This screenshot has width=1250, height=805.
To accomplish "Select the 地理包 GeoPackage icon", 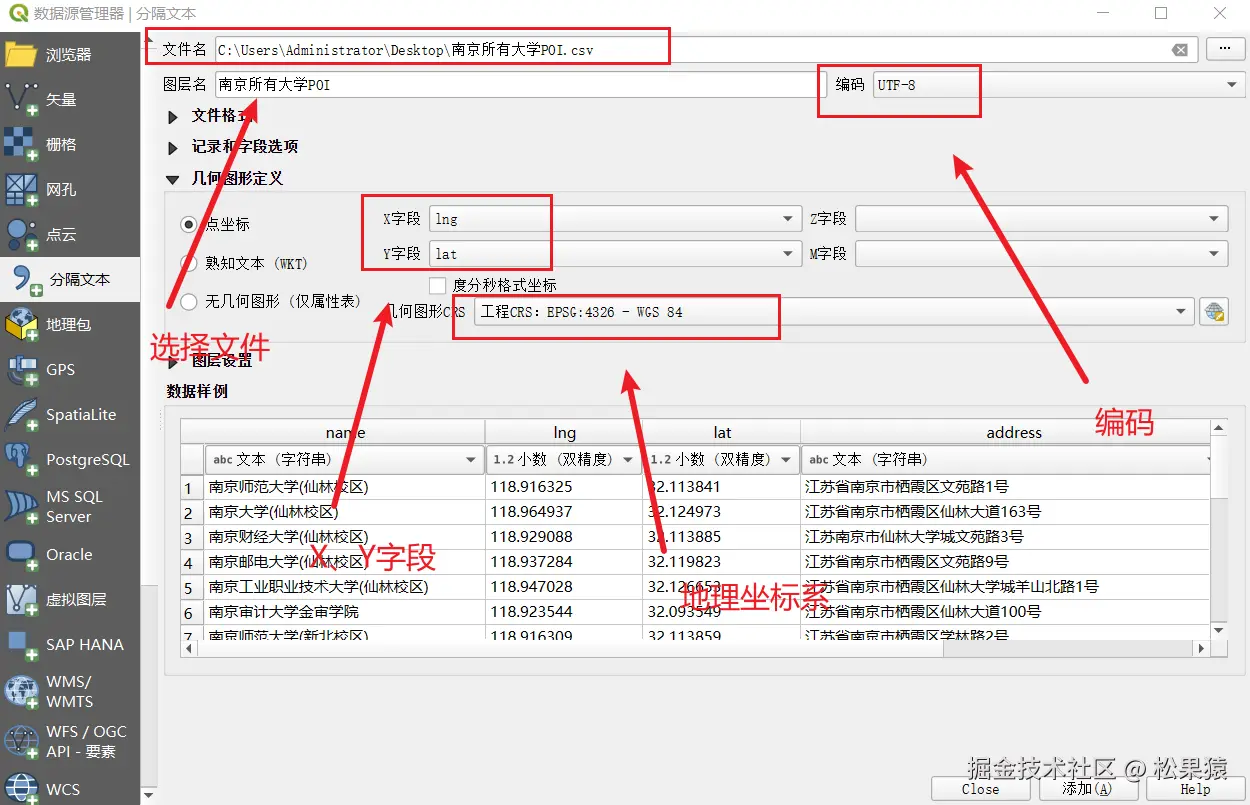I will point(21,324).
